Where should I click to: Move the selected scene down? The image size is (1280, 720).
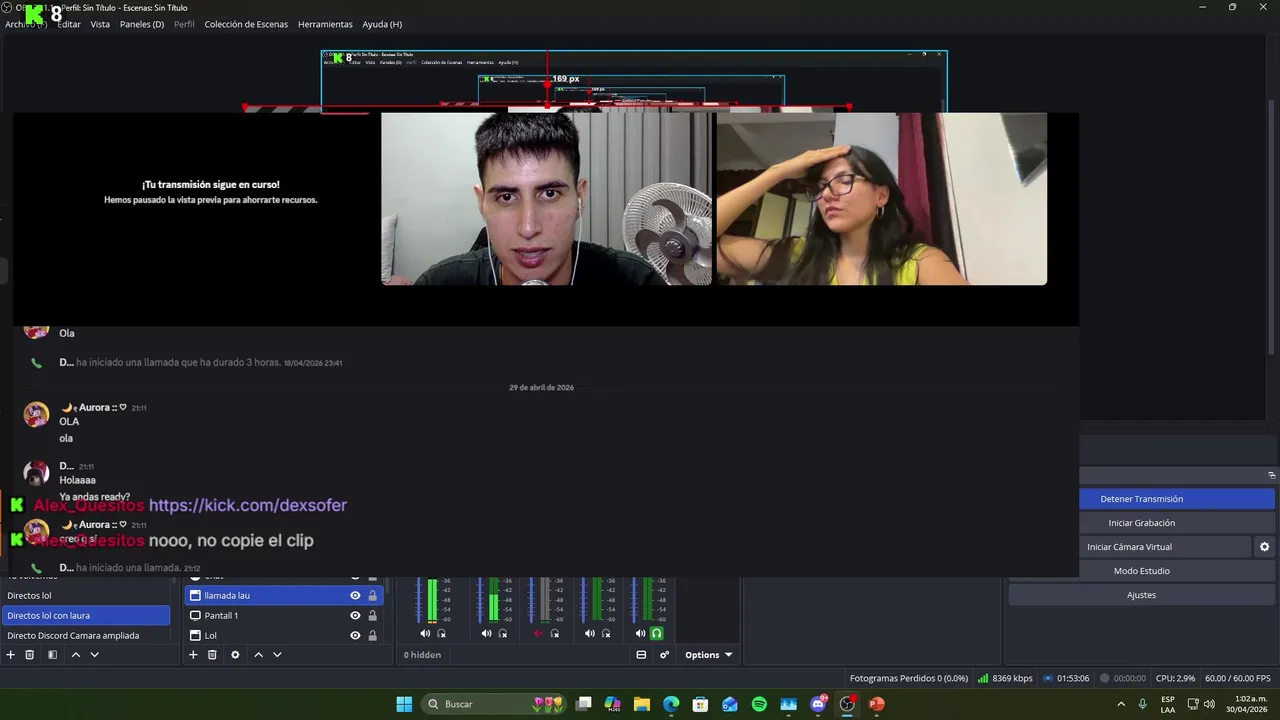click(94, 655)
